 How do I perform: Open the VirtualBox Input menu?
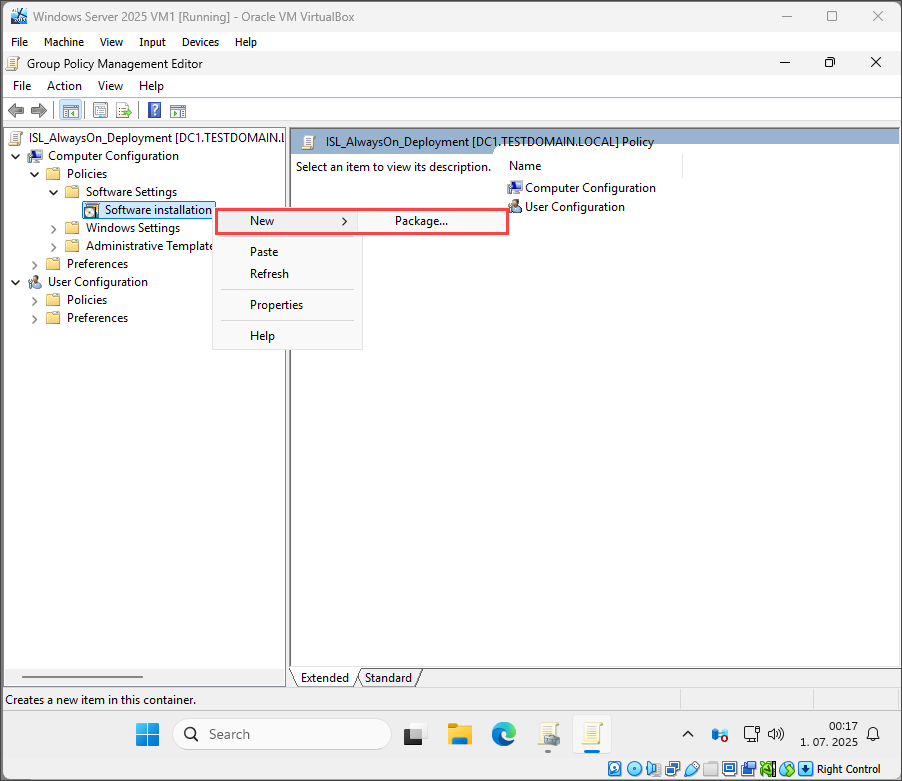tap(152, 42)
